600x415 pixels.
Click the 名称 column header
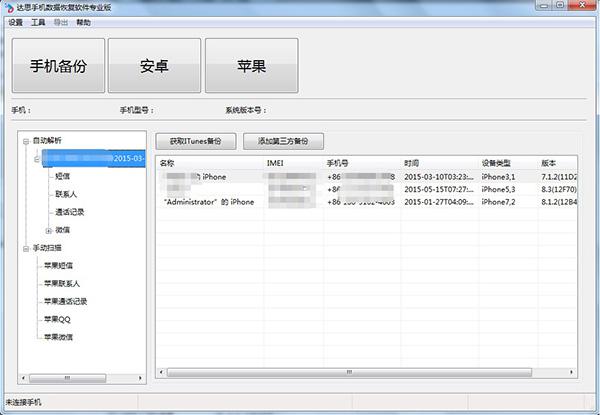click(210, 163)
